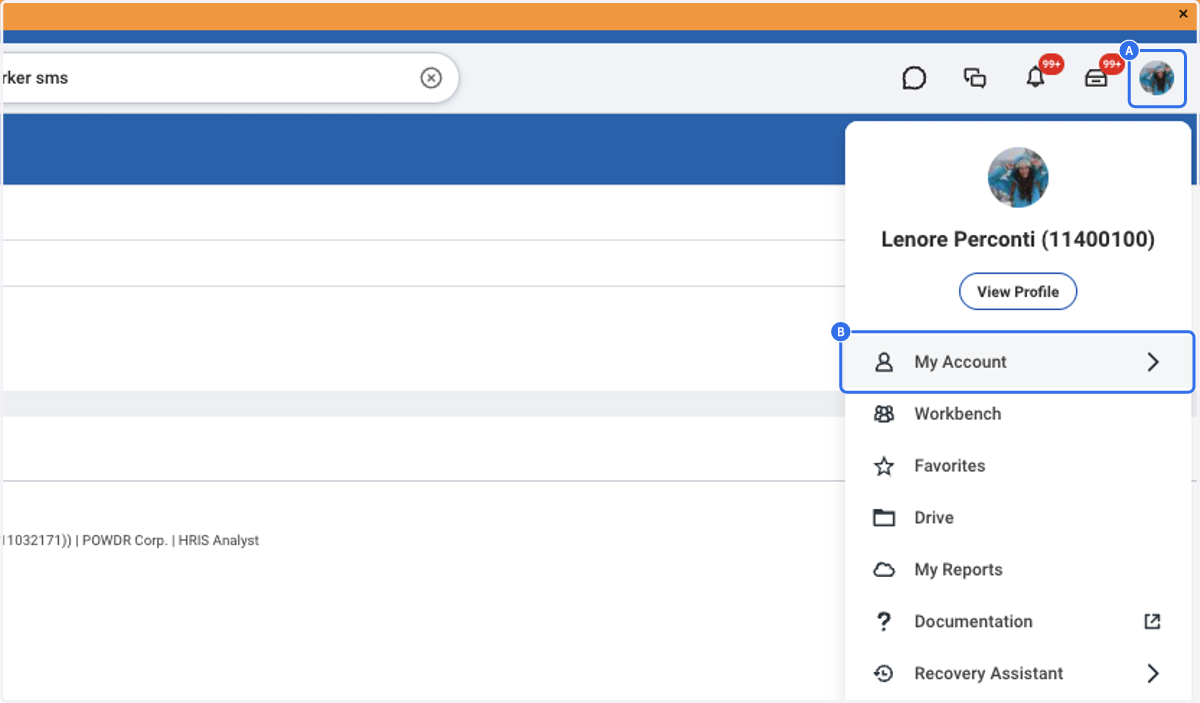Screen dimensions: 1200x703
Task: Open My Reports from the profile menu
Action: [1018, 570]
